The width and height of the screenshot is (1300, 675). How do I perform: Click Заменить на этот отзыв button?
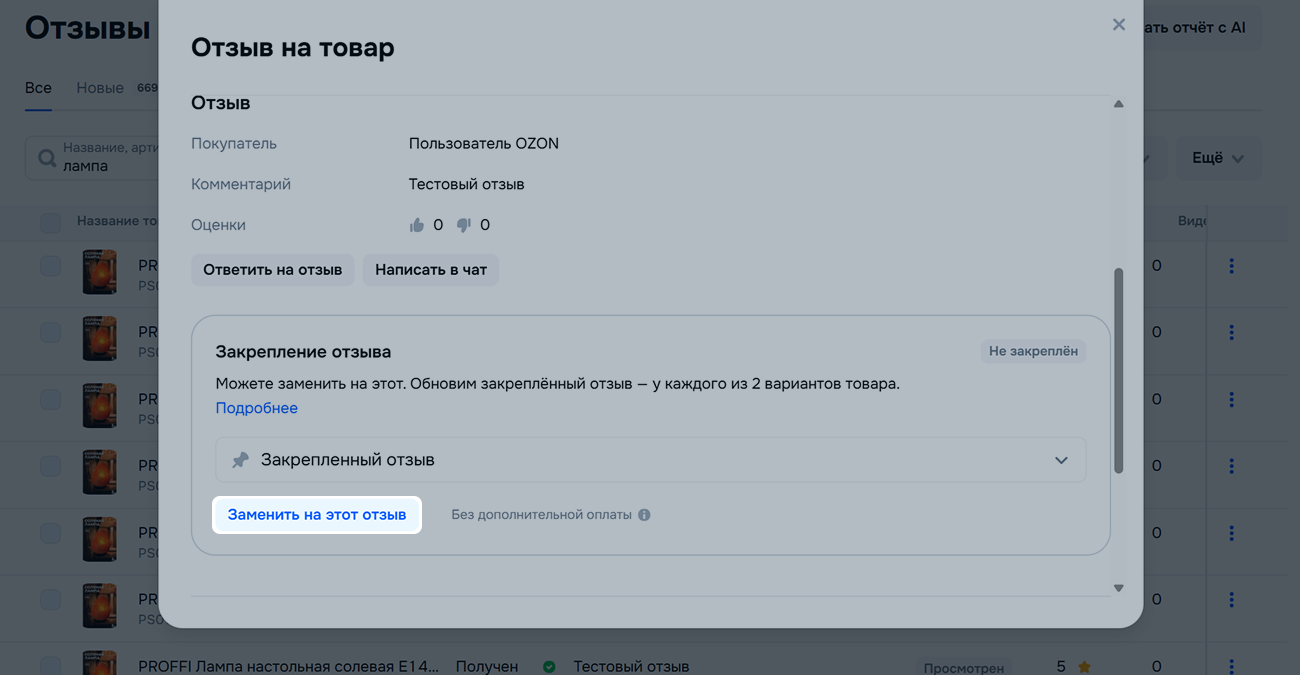tap(317, 515)
